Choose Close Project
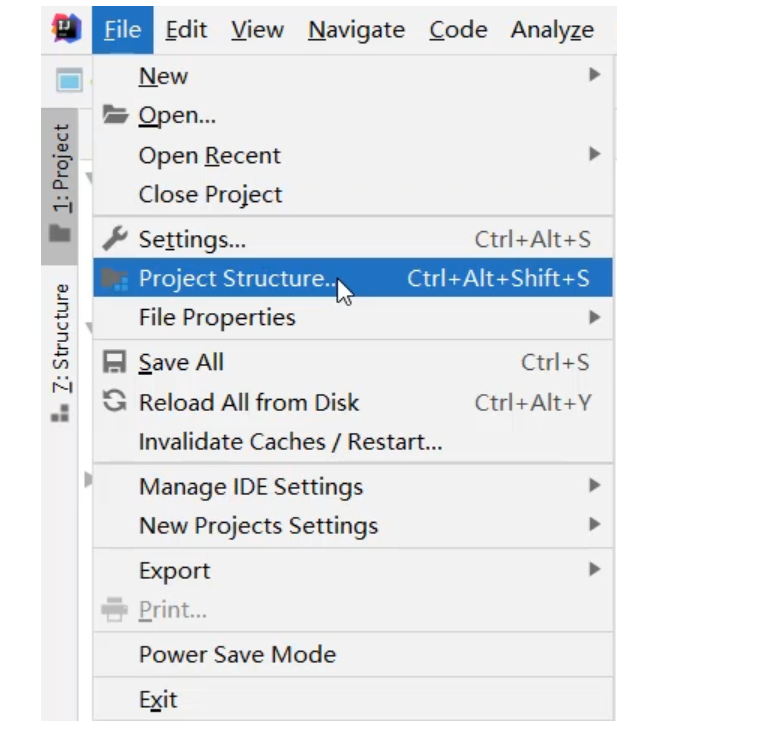 pyautogui.click(x=211, y=195)
